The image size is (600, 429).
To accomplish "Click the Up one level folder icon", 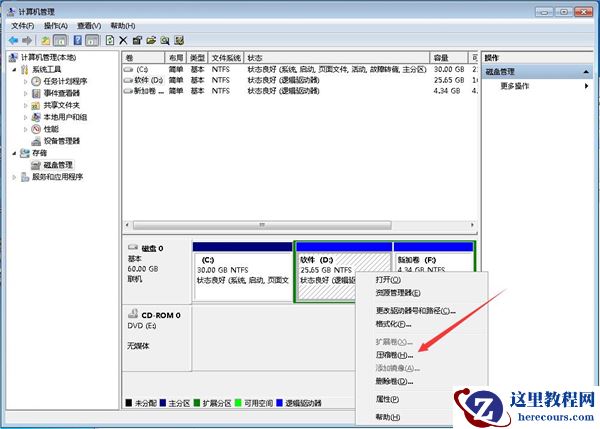I will (46, 40).
